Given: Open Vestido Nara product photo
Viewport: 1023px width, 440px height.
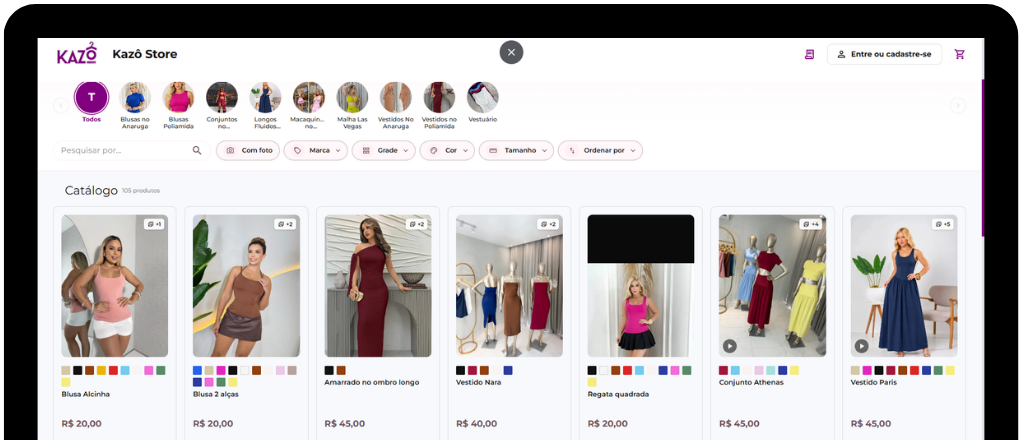Looking at the screenshot, I should pyautogui.click(x=510, y=286).
